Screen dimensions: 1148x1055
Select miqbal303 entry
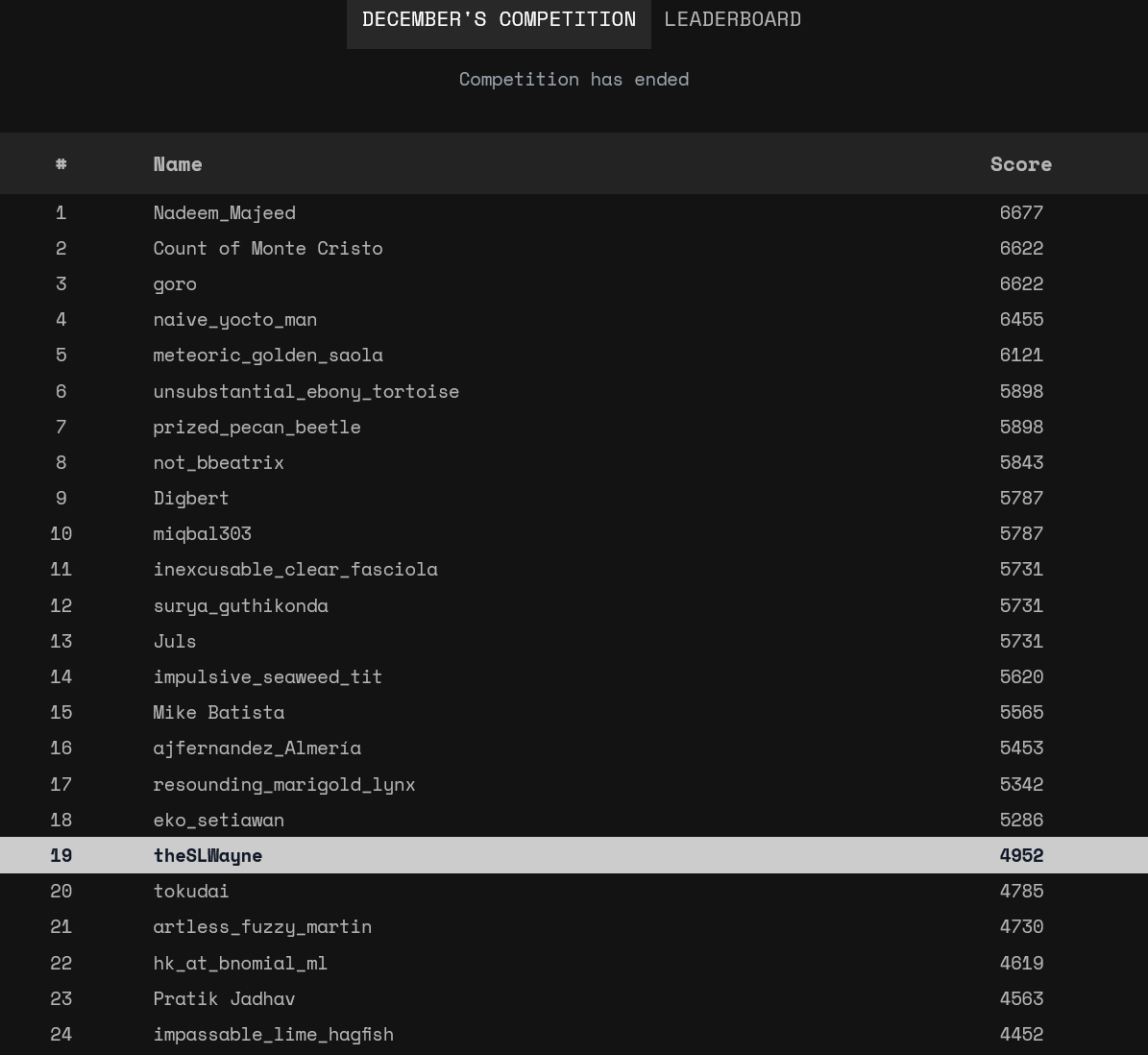tap(202, 533)
